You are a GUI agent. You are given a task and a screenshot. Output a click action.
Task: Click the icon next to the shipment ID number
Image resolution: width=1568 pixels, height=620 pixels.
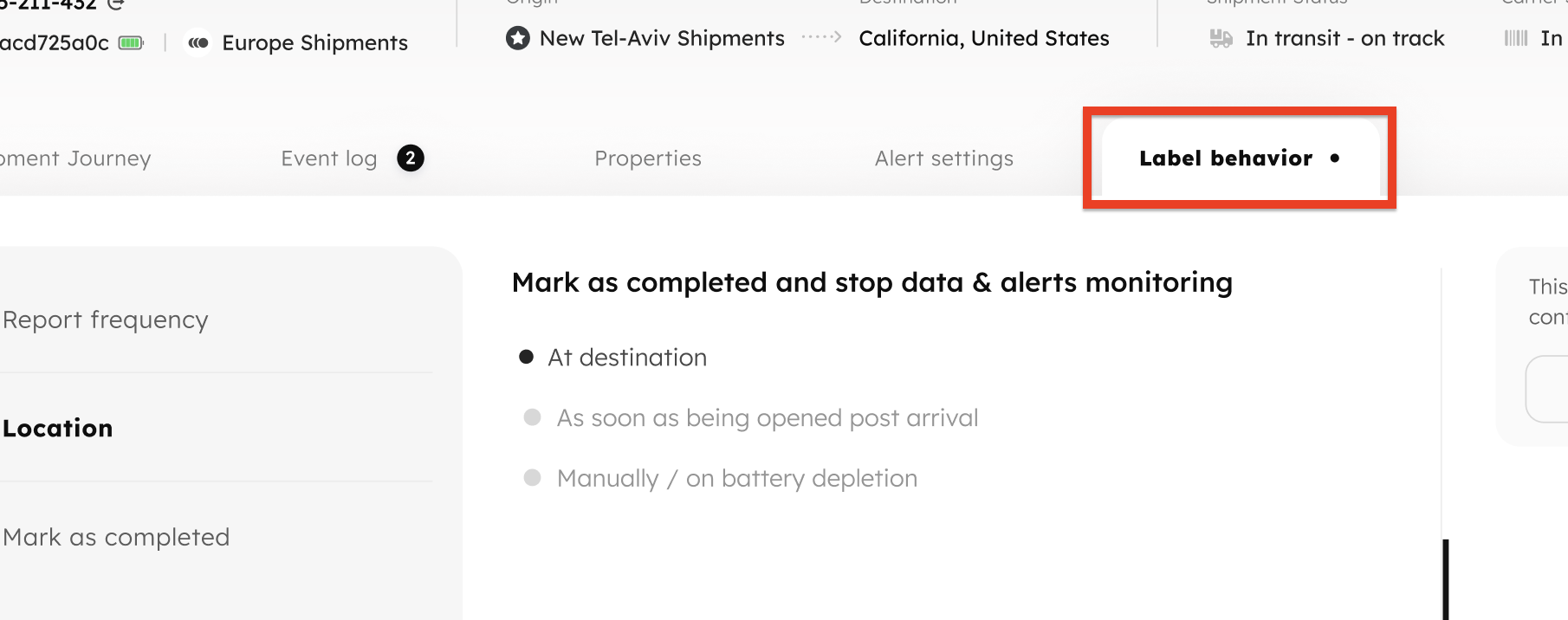115,3
